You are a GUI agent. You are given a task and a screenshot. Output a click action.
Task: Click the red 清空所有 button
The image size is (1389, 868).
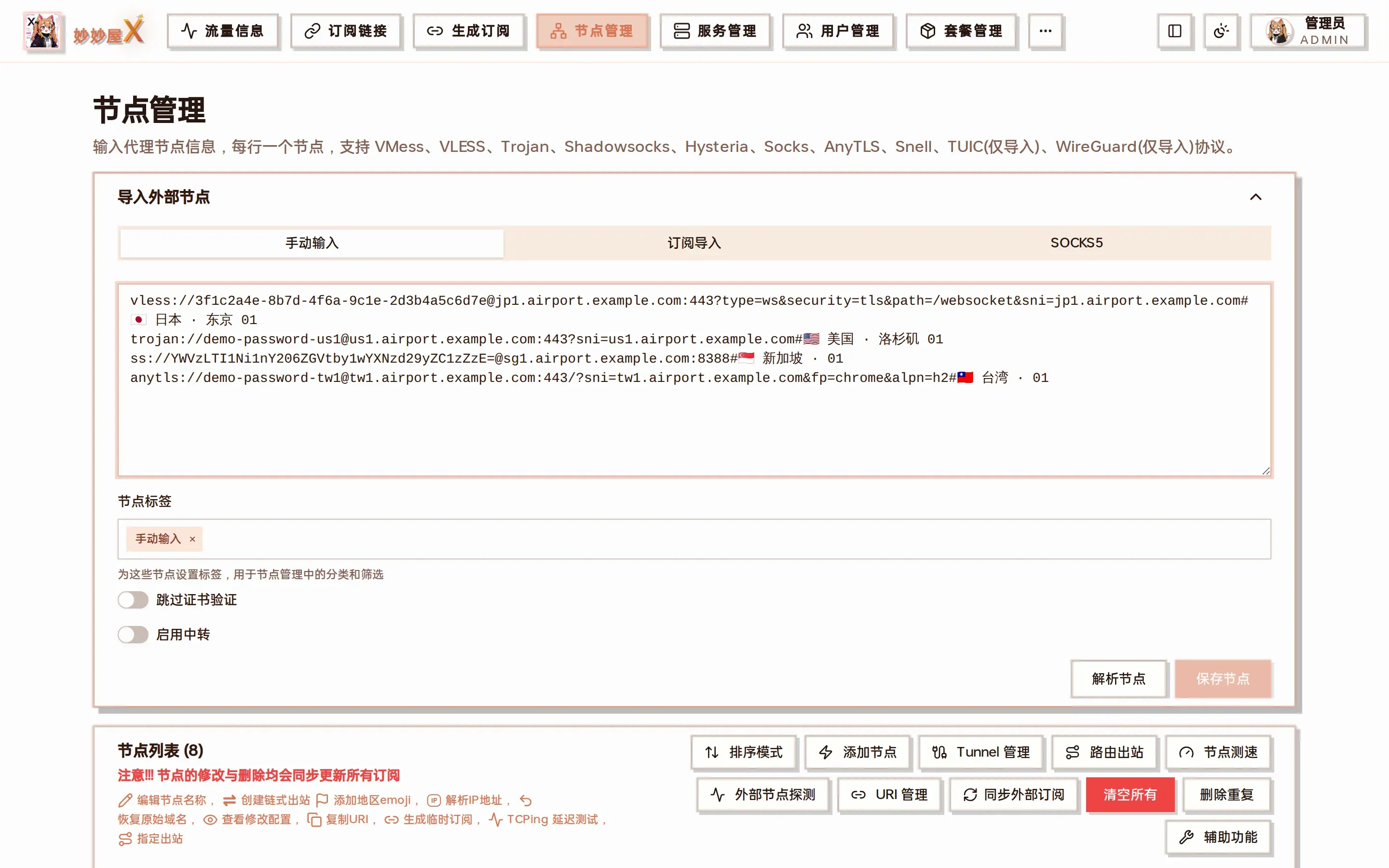1130,795
